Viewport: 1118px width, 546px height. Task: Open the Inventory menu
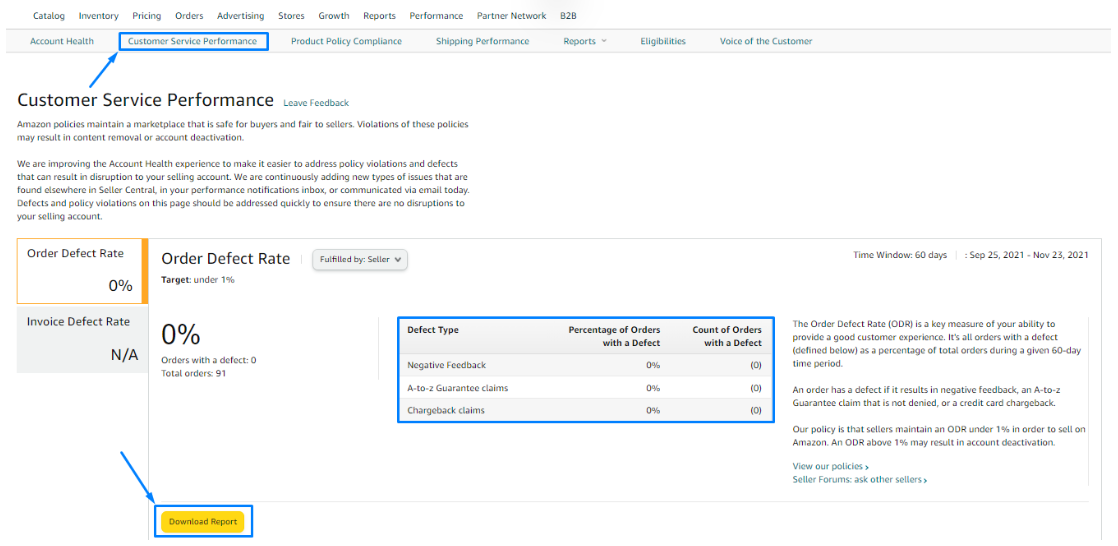click(98, 16)
